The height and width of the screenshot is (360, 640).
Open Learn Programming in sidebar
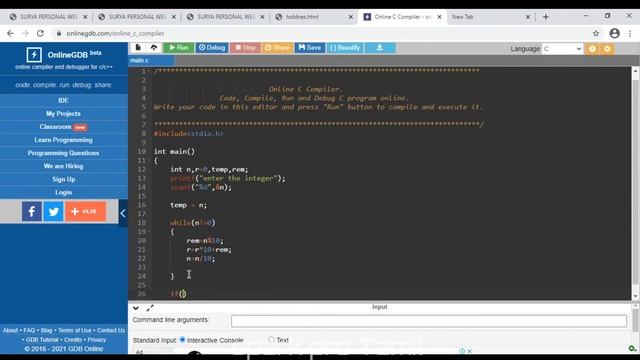point(63,140)
